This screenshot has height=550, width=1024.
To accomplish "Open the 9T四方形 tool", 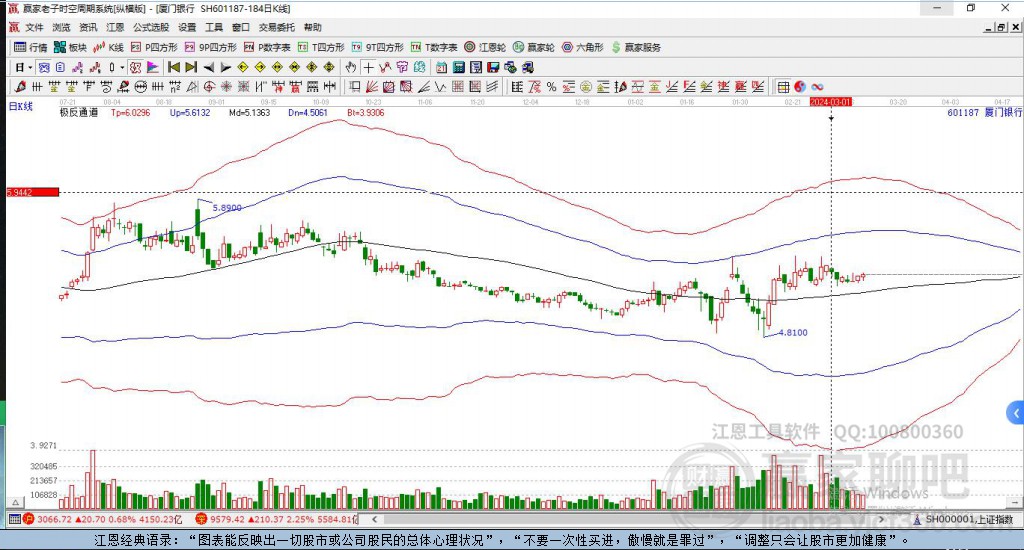I will (377, 47).
